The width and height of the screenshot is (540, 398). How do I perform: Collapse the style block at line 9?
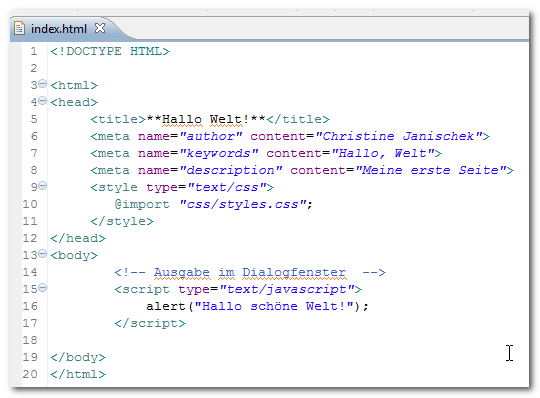42,186
